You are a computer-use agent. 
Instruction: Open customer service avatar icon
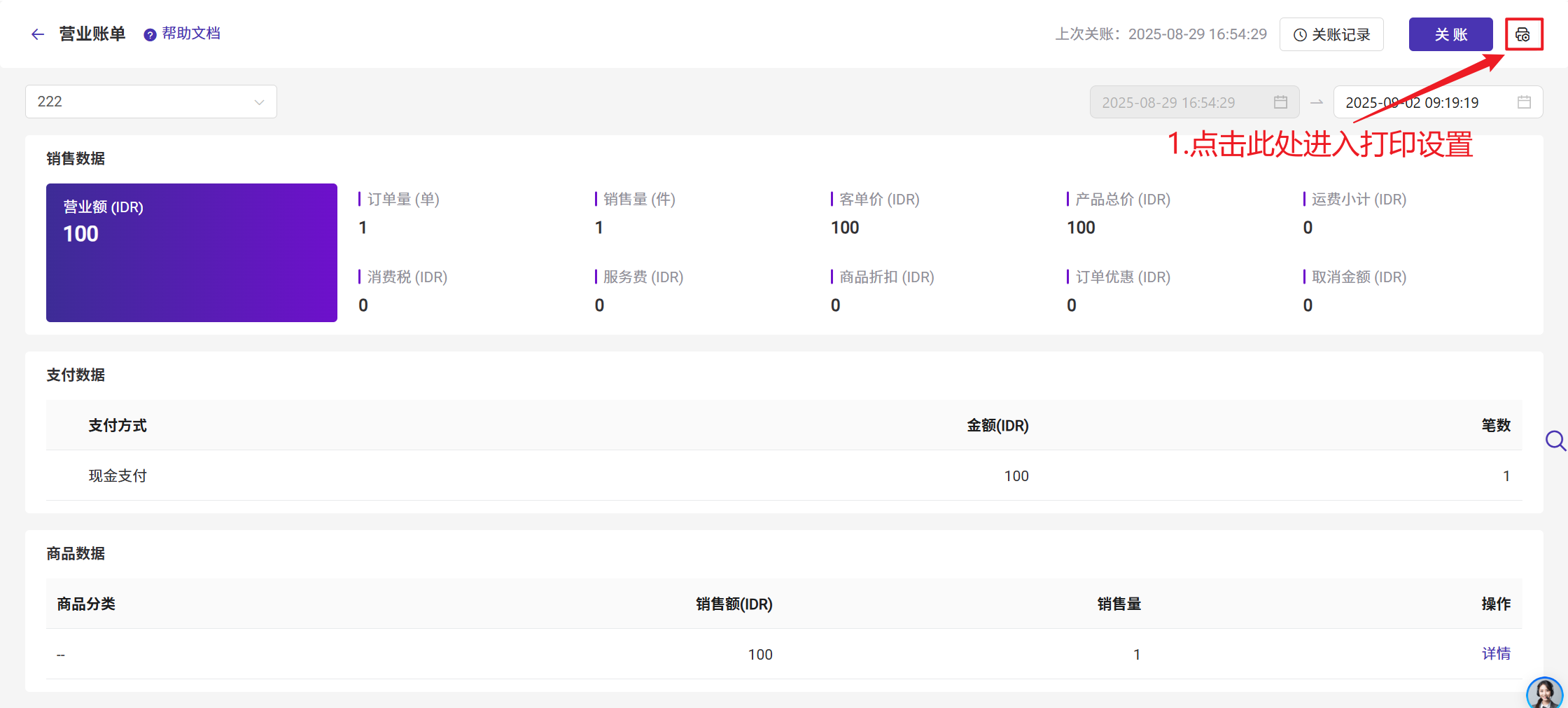tap(1545, 693)
